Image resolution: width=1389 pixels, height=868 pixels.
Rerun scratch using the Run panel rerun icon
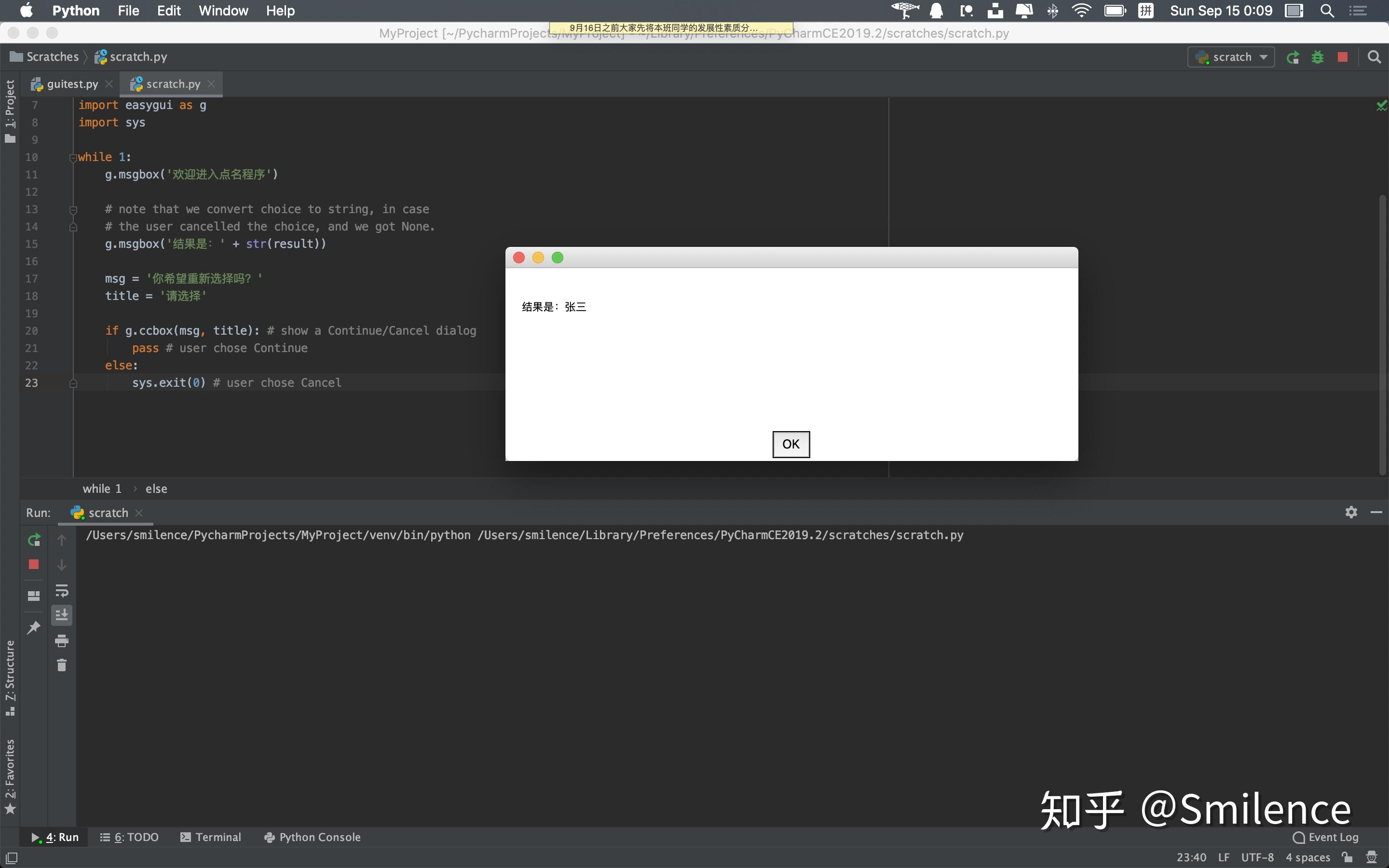pos(33,540)
